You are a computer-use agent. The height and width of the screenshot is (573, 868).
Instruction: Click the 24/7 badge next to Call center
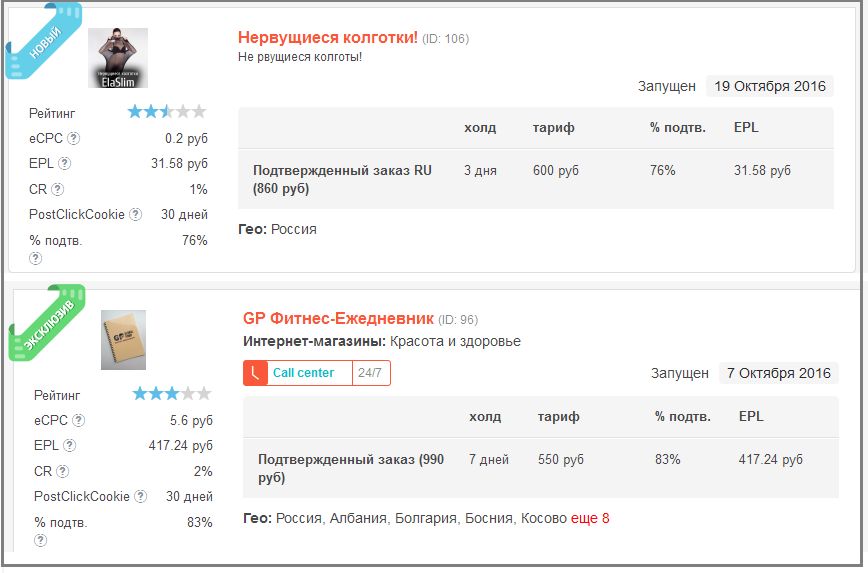[x=370, y=373]
